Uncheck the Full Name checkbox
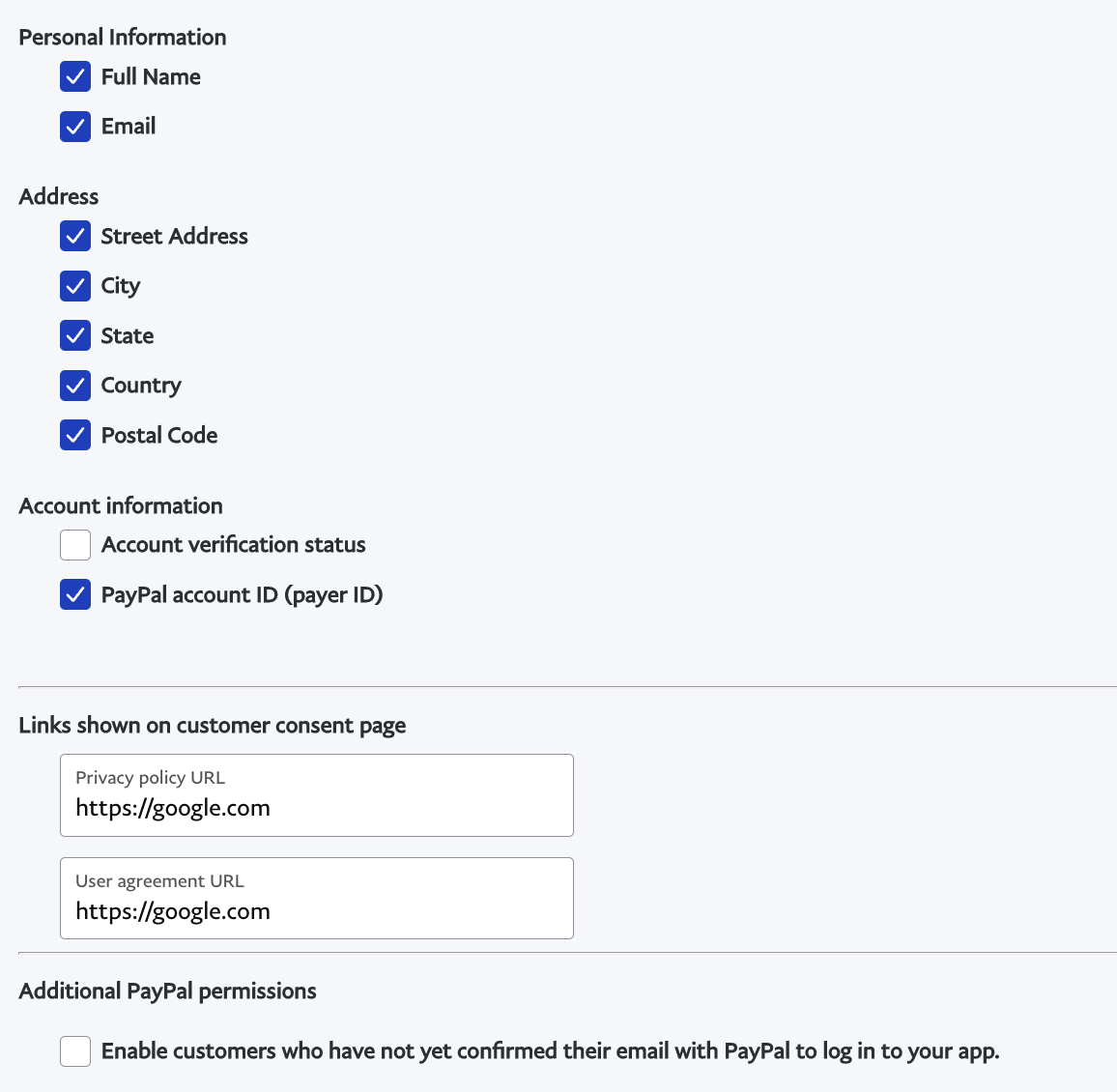The width and height of the screenshot is (1117, 1092). (x=75, y=76)
